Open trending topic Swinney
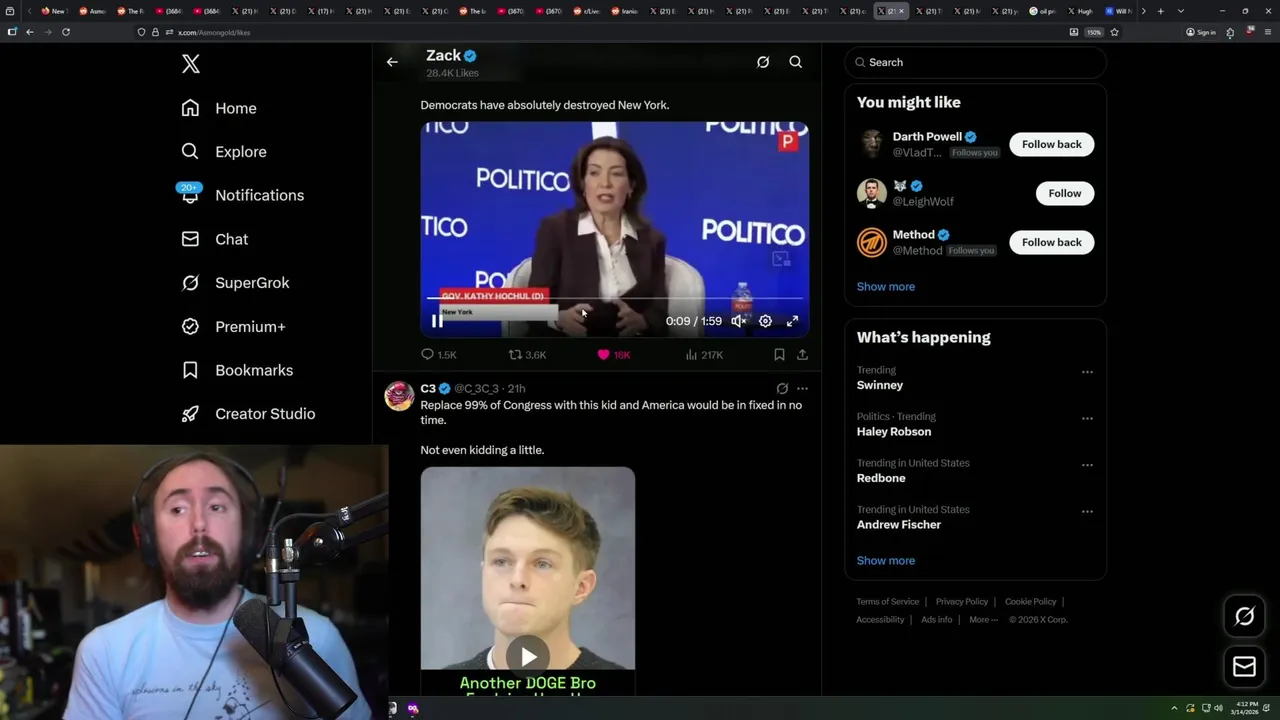Screen dimensions: 1280x720 [880, 385]
